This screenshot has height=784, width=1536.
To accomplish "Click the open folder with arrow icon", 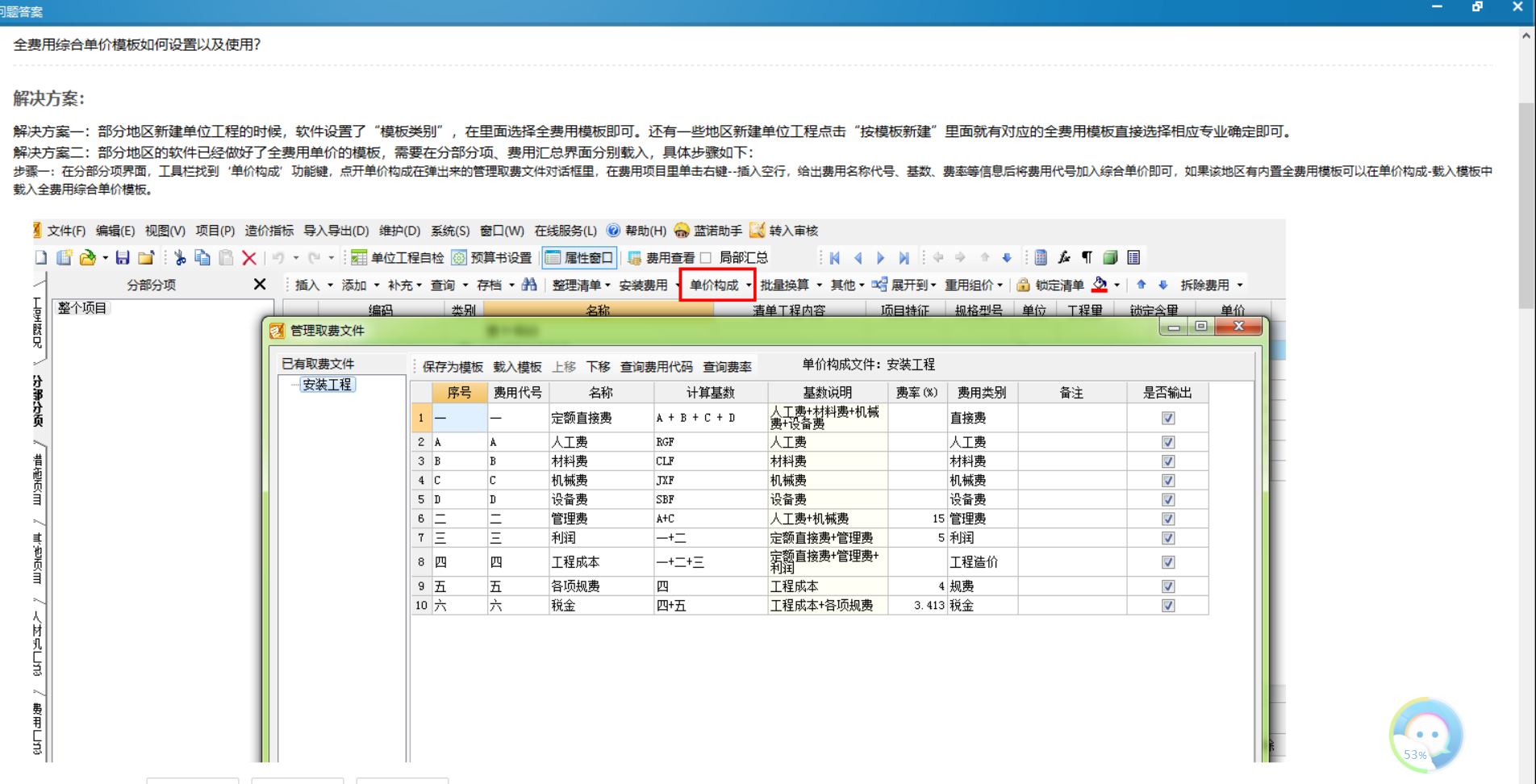I will [x=88, y=257].
